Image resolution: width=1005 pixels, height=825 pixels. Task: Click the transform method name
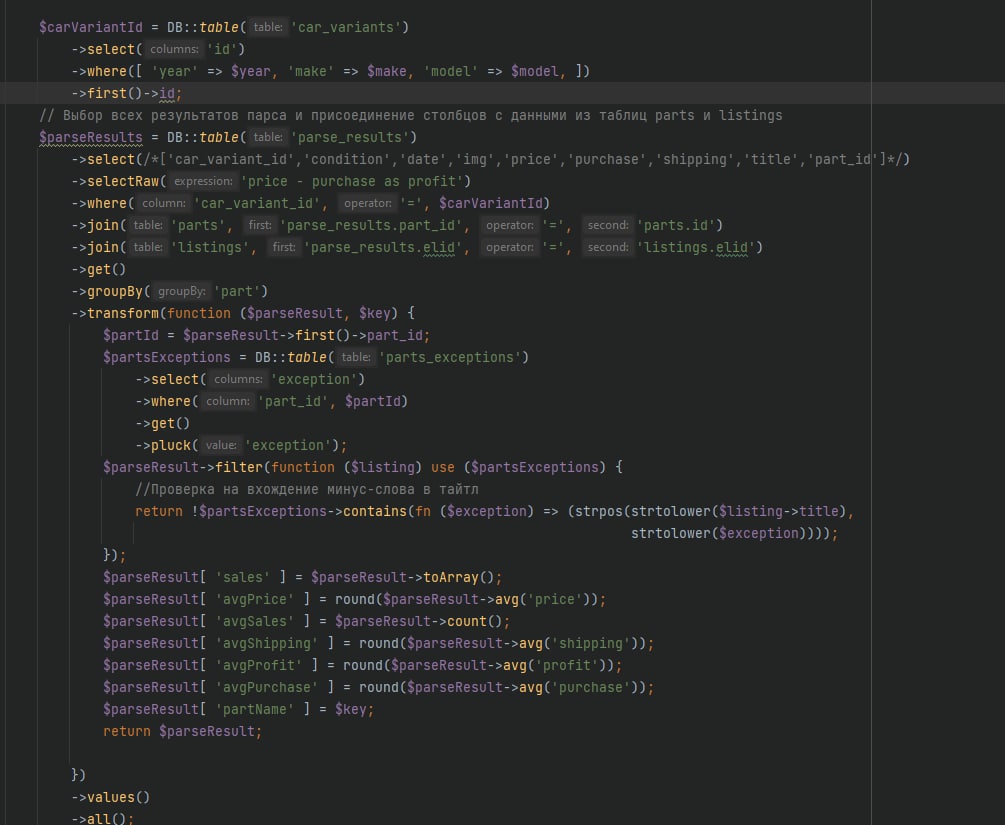[x=122, y=313]
